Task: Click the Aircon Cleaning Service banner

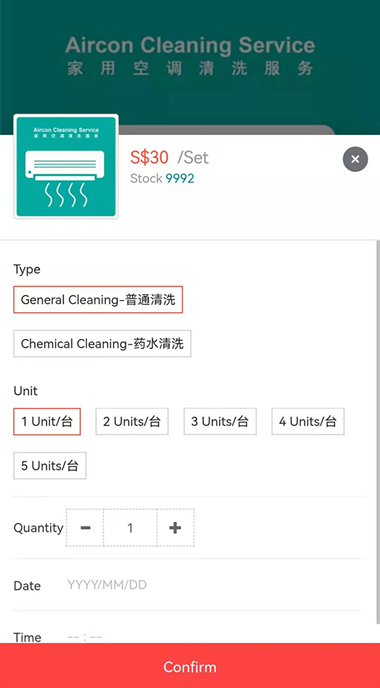Action: pos(190,57)
